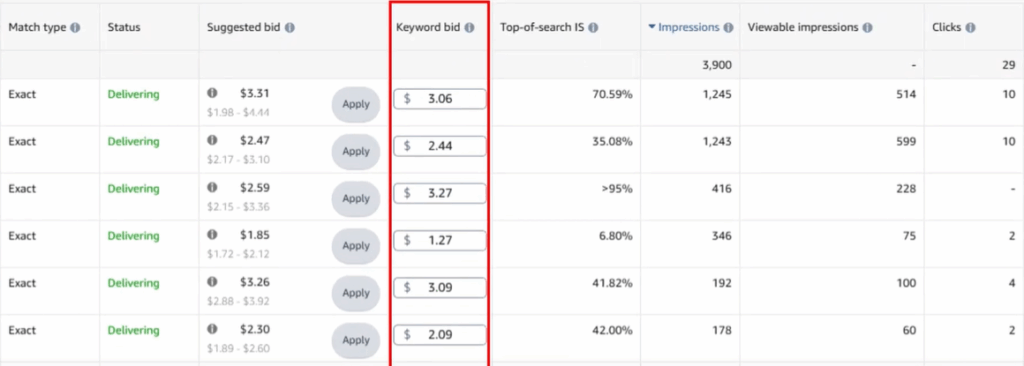The height and width of the screenshot is (366, 1024).
Task: Click the Top-of-search IS column header
Action: [x=542, y=28]
